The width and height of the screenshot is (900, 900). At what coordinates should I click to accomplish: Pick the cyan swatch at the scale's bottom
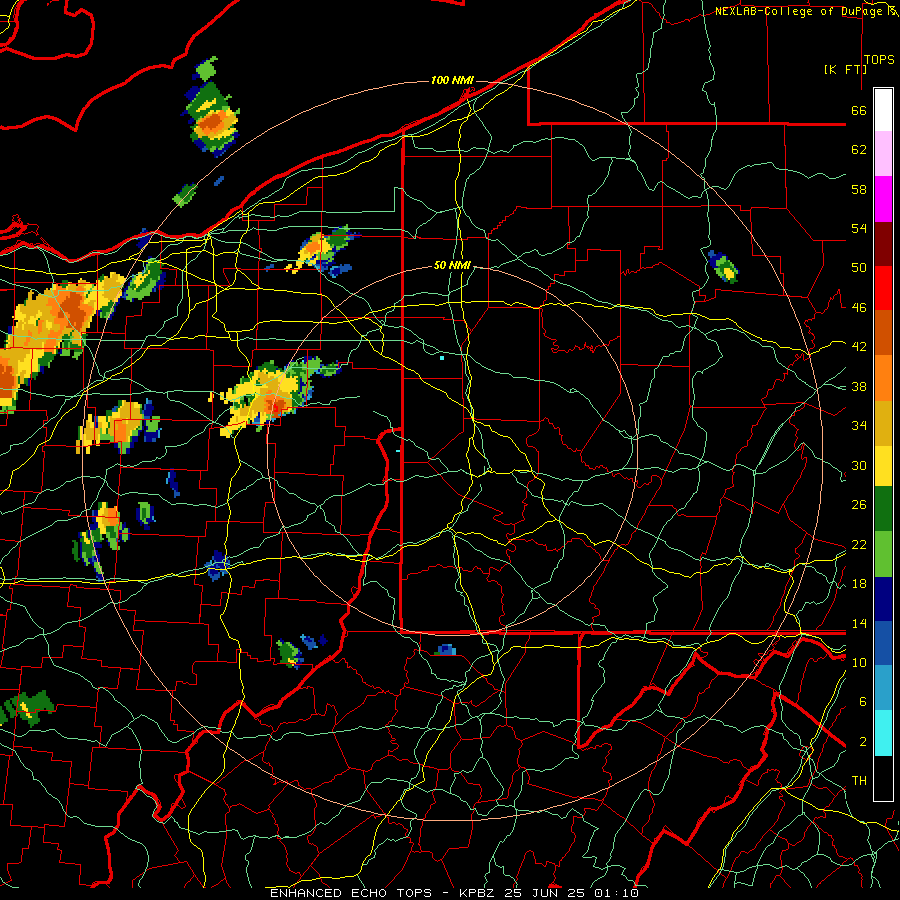coord(883,733)
